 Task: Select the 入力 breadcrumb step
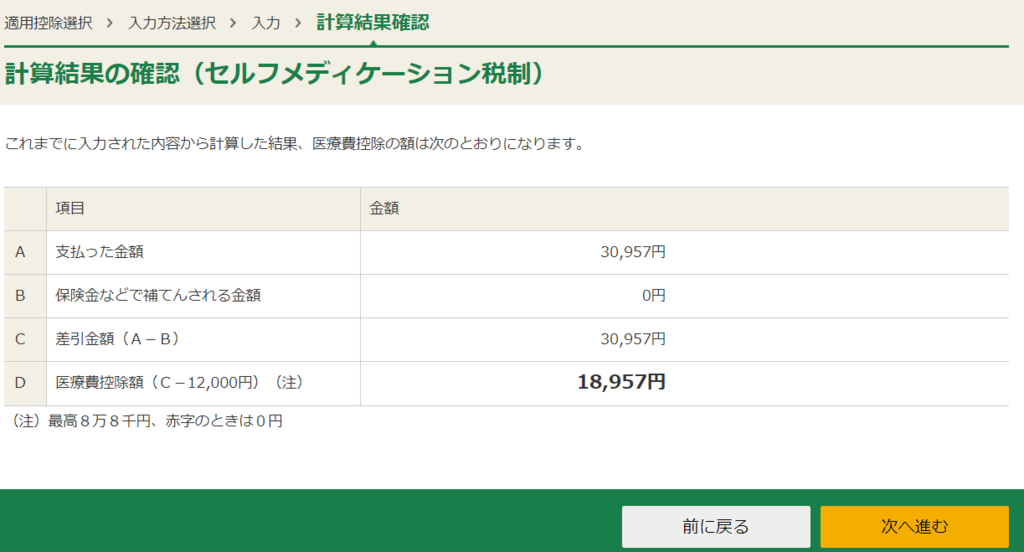click(266, 23)
